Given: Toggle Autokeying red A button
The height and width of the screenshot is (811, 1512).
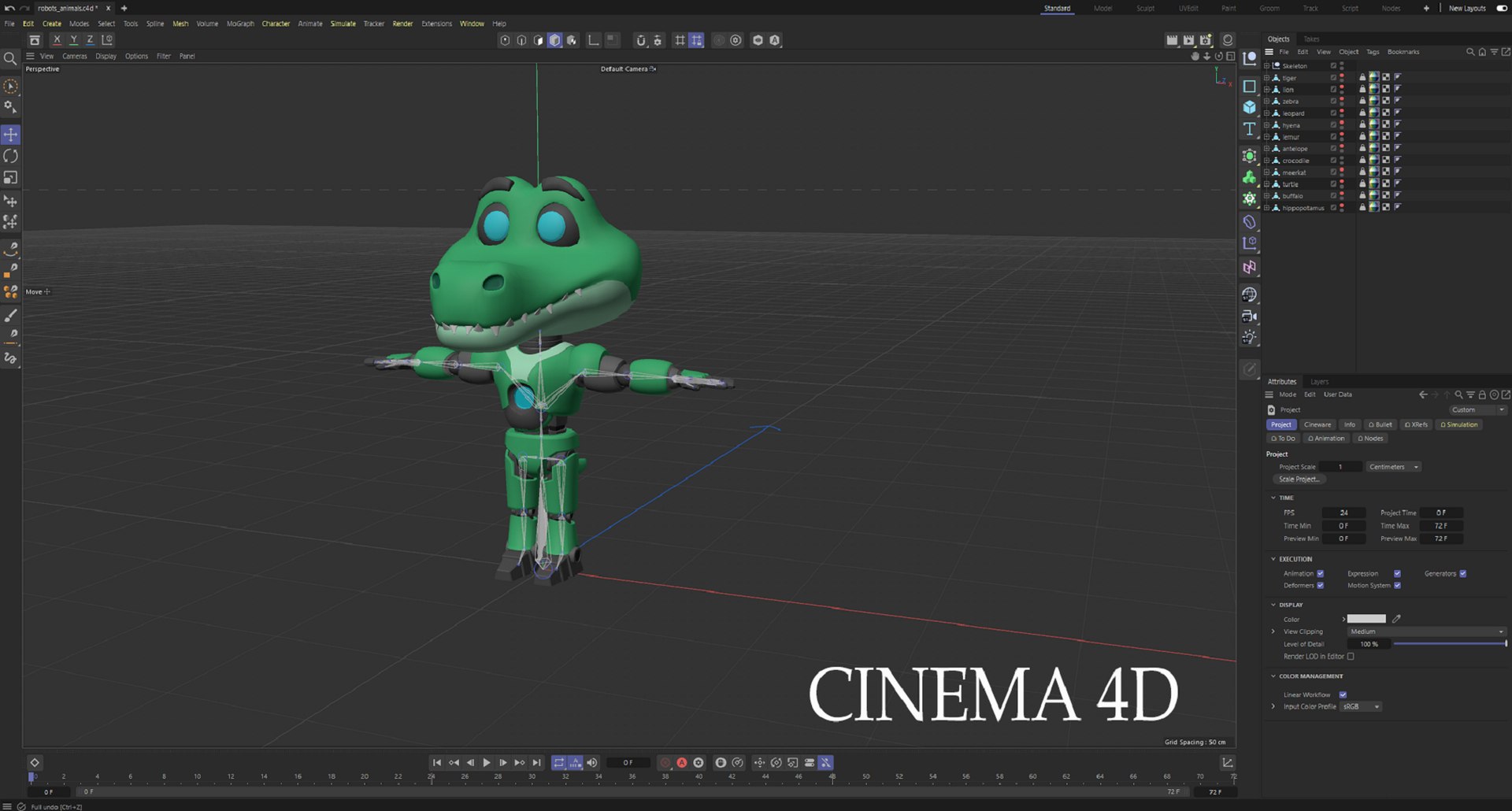Looking at the screenshot, I should click(x=682, y=762).
